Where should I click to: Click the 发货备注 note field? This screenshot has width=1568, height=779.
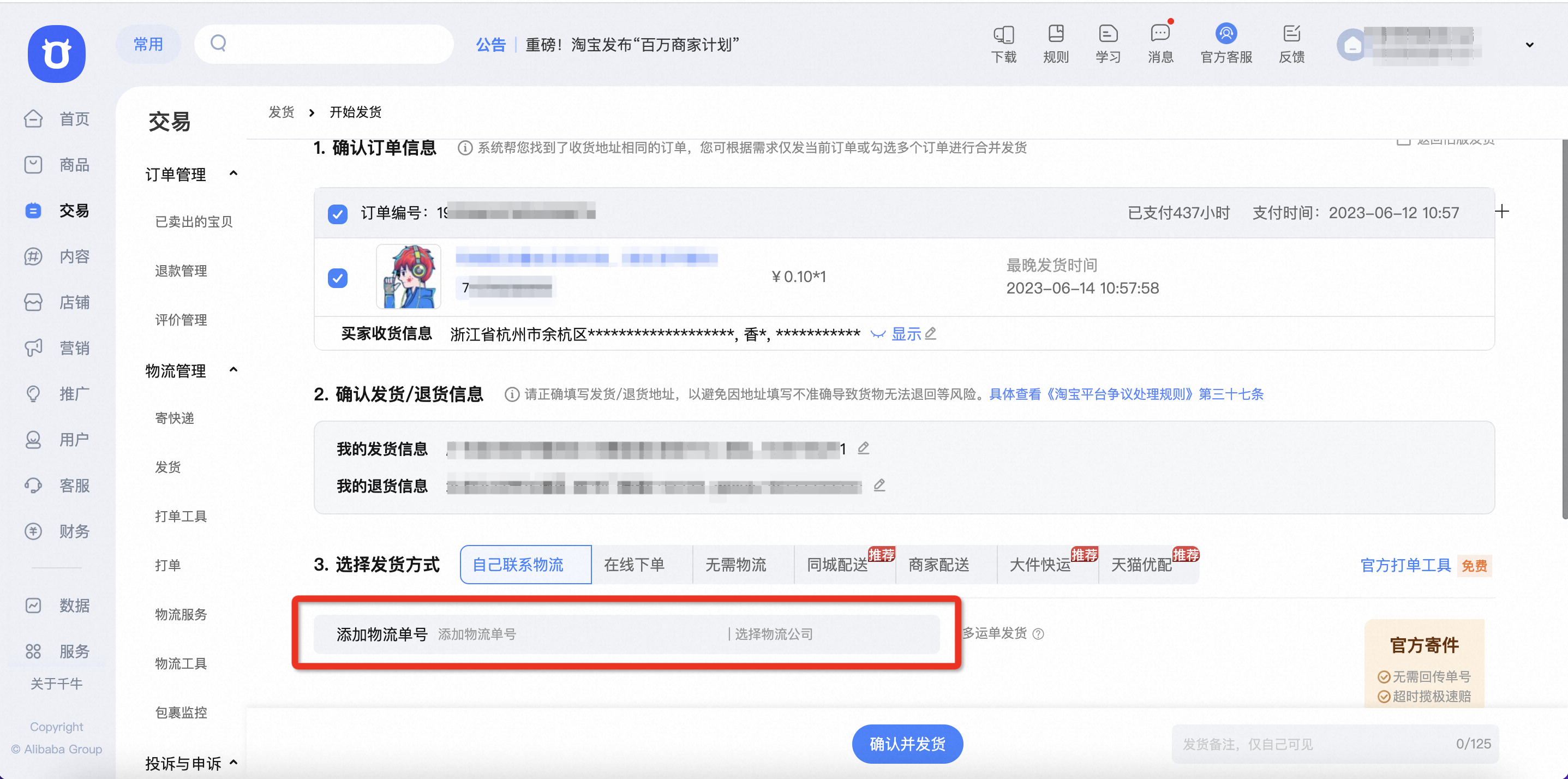click(1335, 744)
